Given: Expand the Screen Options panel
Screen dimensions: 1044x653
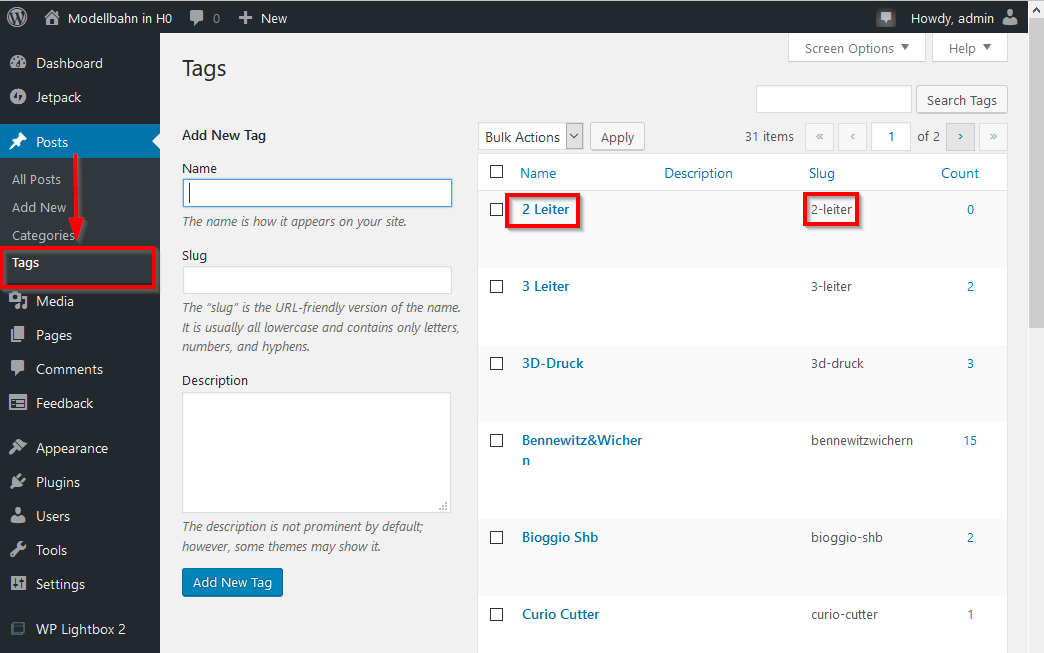Looking at the screenshot, I should [856, 48].
